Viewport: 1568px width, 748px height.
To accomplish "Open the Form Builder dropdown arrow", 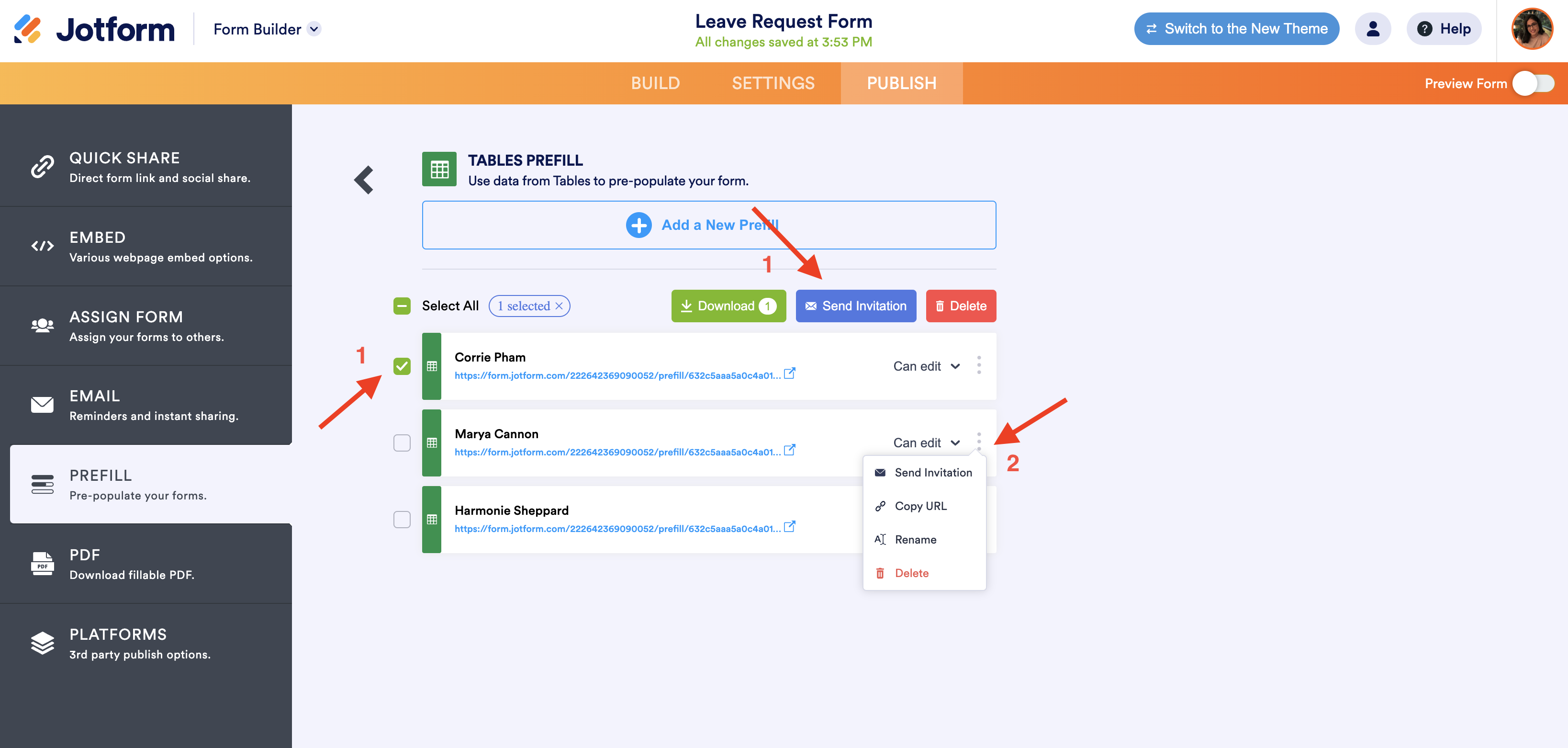I will (x=314, y=29).
